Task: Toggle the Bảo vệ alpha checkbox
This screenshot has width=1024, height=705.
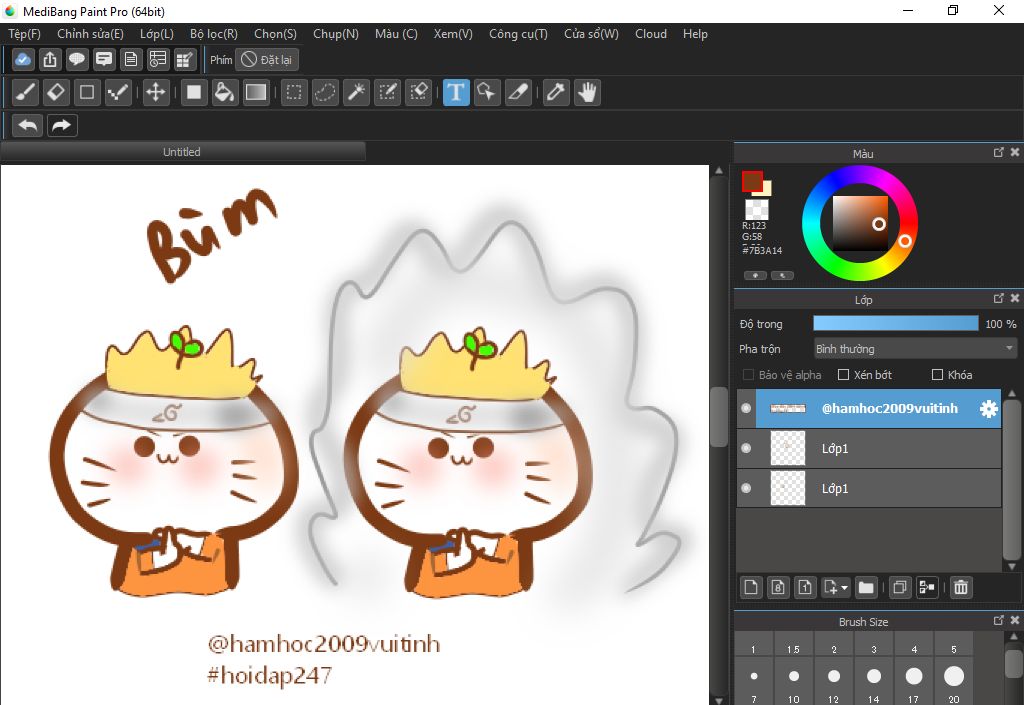Action: click(748, 375)
